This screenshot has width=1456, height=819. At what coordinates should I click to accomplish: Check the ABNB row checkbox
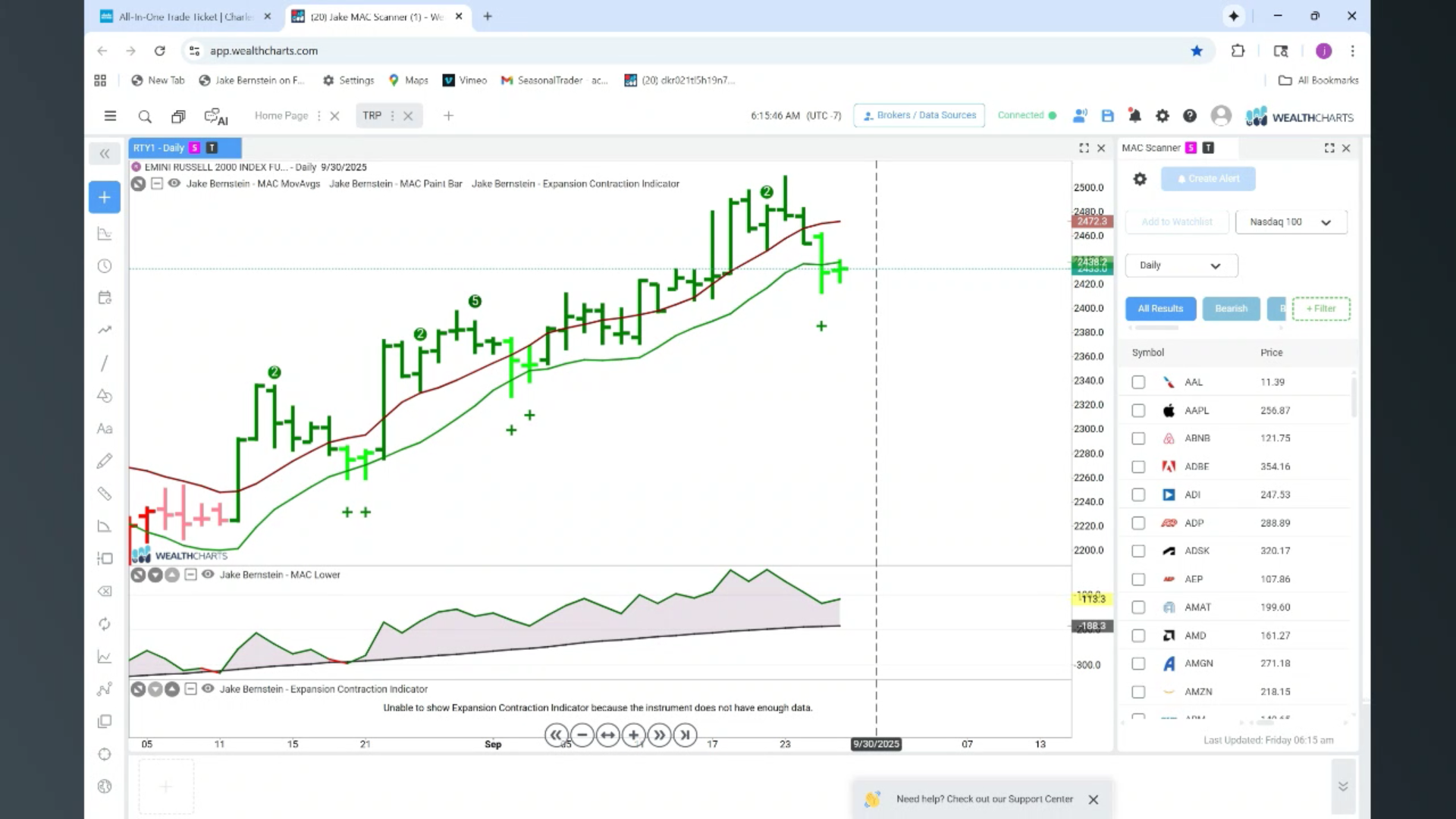[1138, 438]
